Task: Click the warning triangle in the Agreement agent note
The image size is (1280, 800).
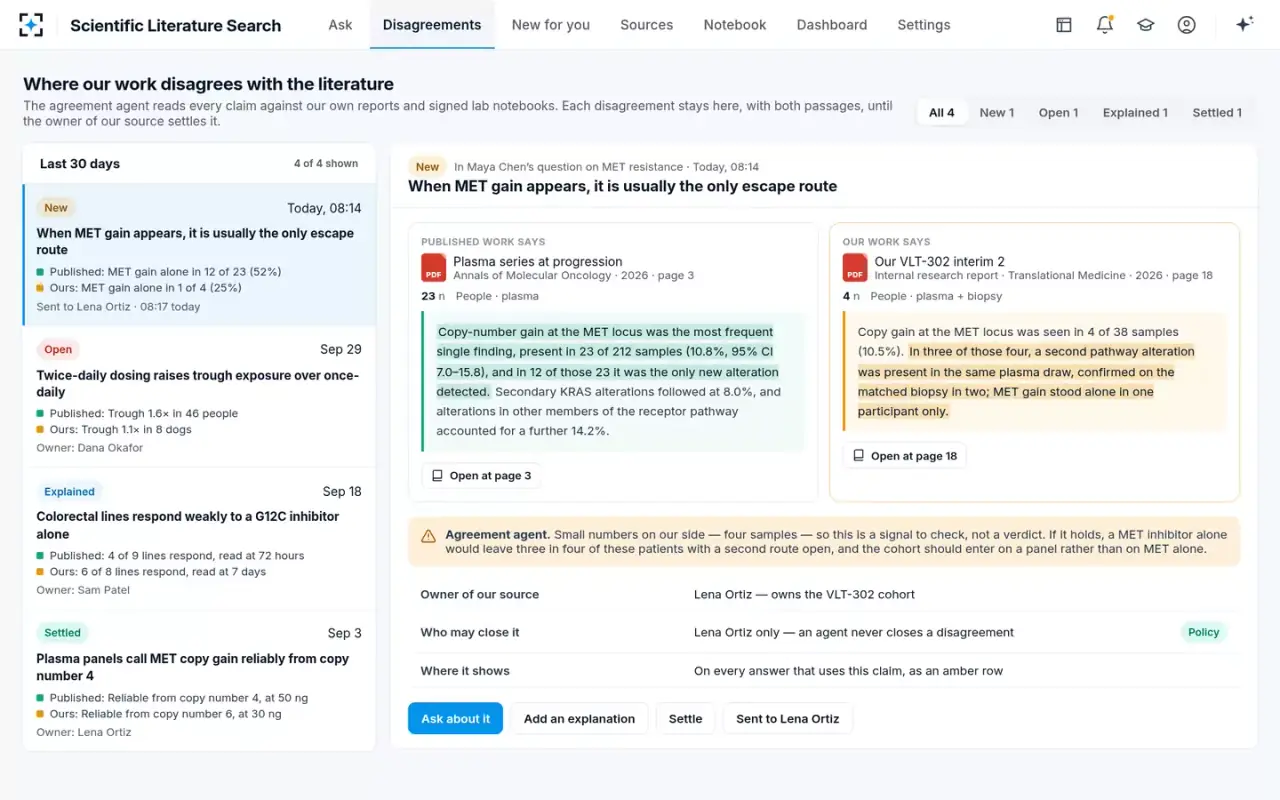Action: (428, 536)
